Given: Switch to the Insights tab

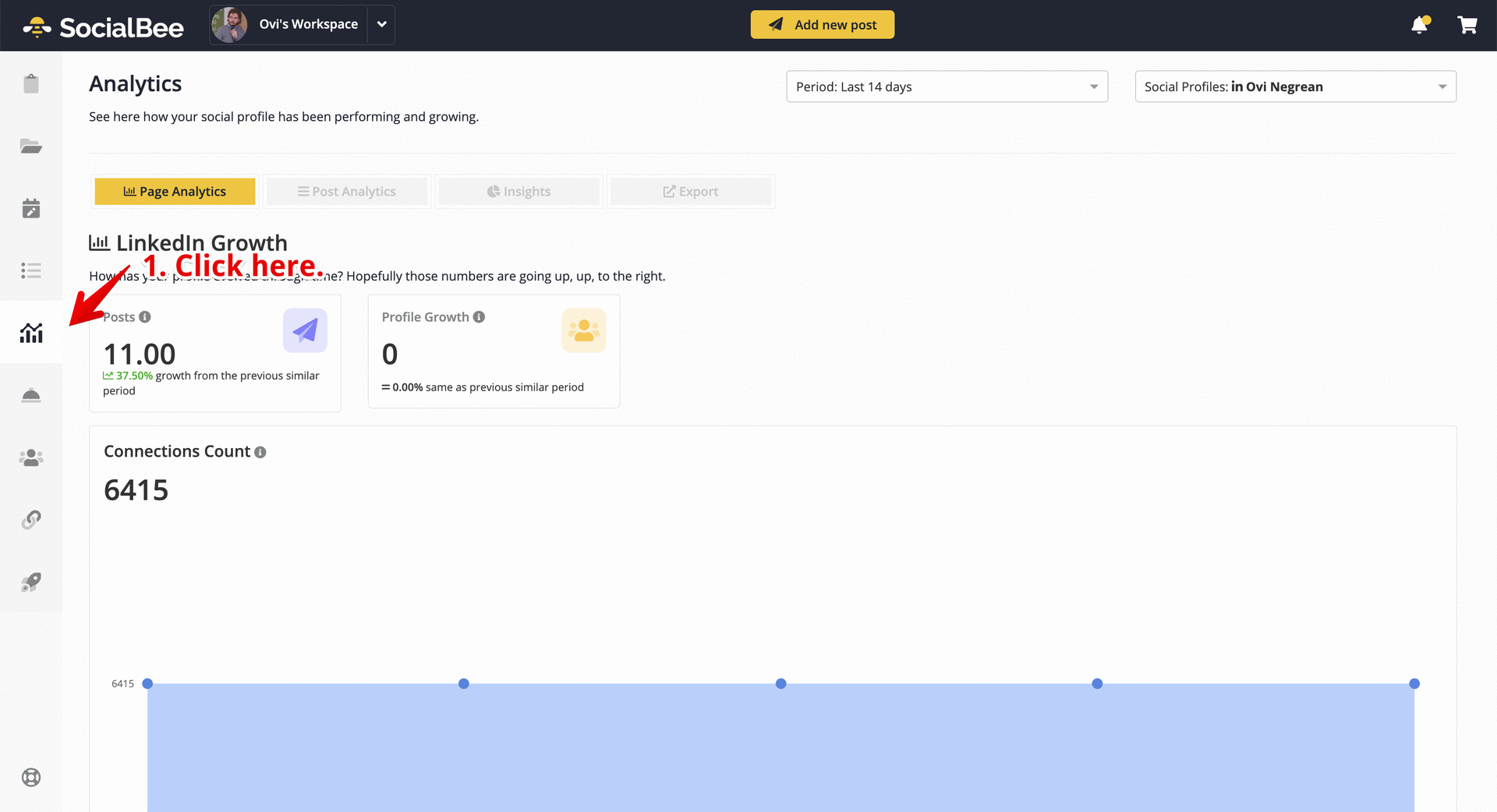Looking at the screenshot, I should click(x=519, y=192).
